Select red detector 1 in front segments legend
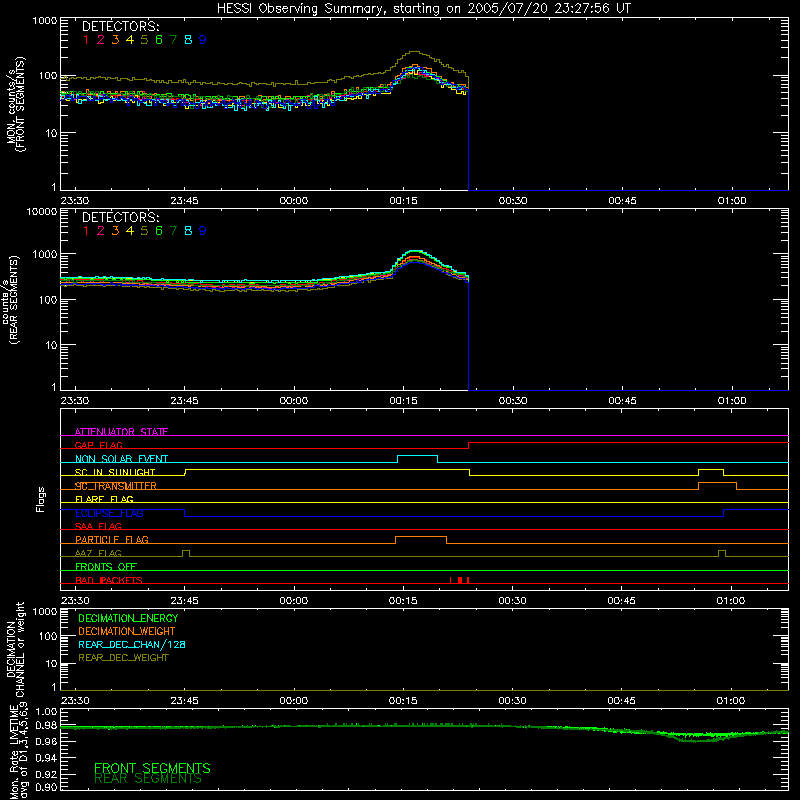Image resolution: width=800 pixels, height=800 pixels. [x=86, y=40]
